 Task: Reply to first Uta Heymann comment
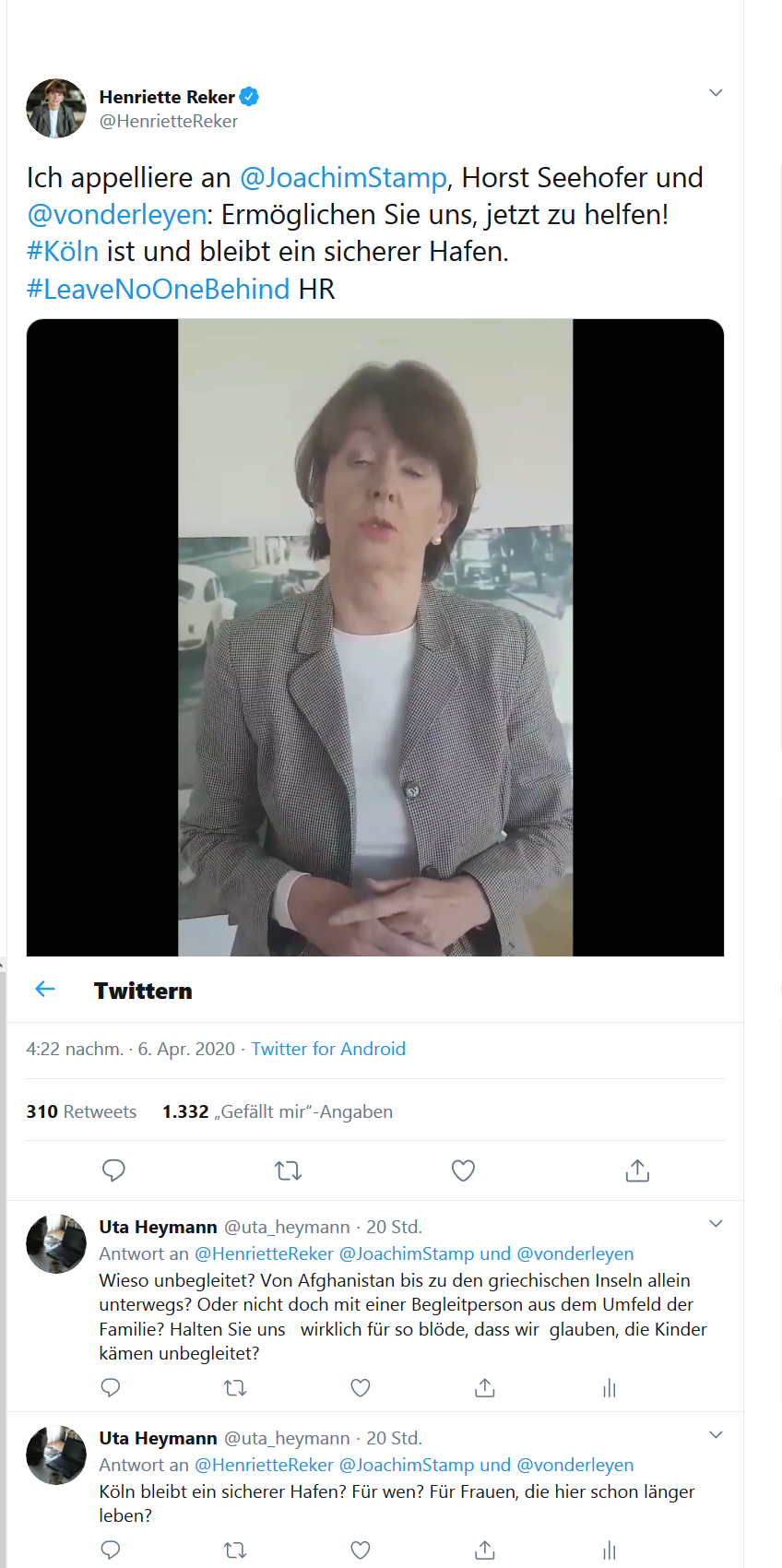[111, 1387]
